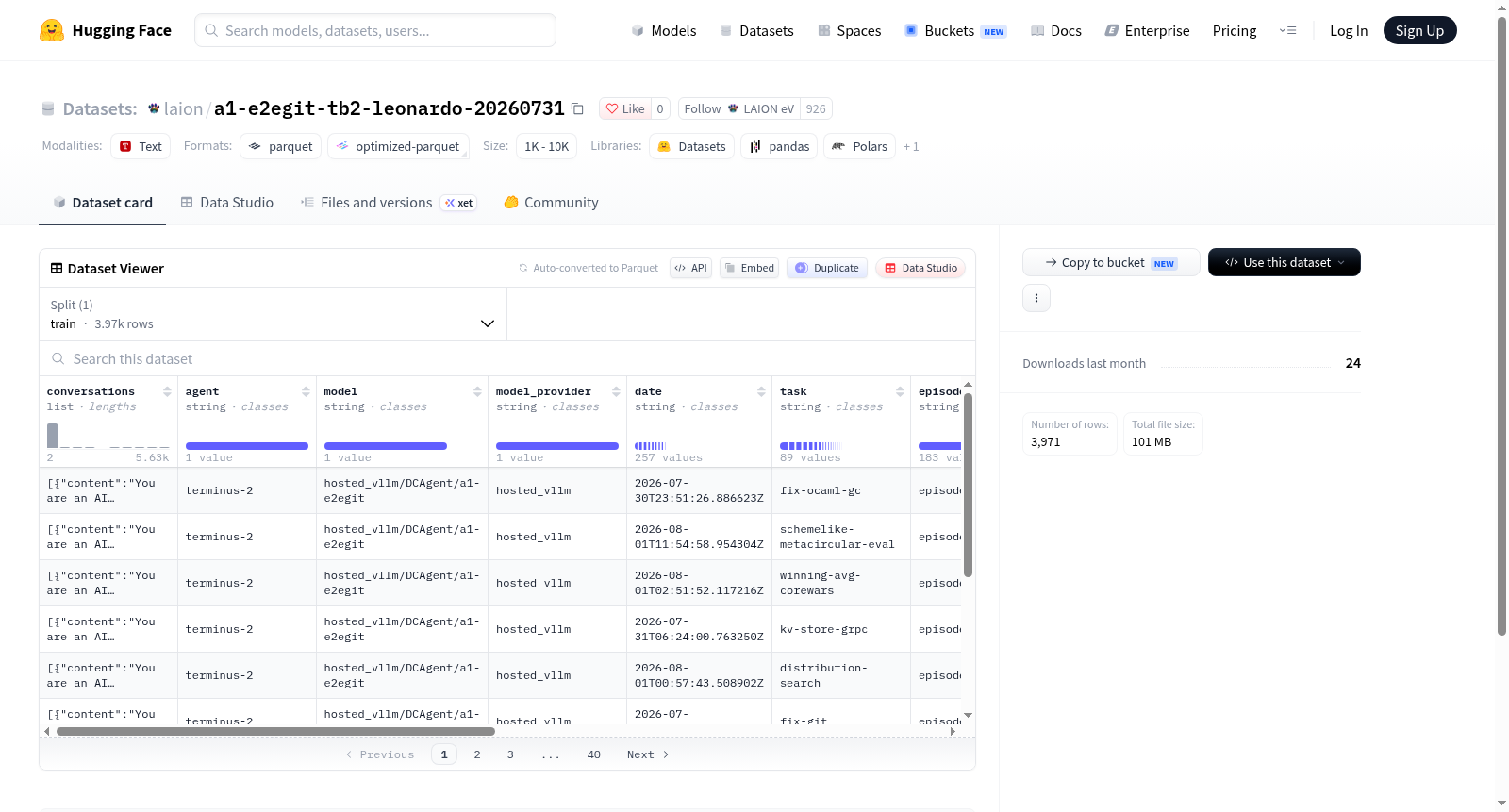The height and width of the screenshot is (812, 1509).
Task: Click the Log In link
Action: pyautogui.click(x=1349, y=31)
